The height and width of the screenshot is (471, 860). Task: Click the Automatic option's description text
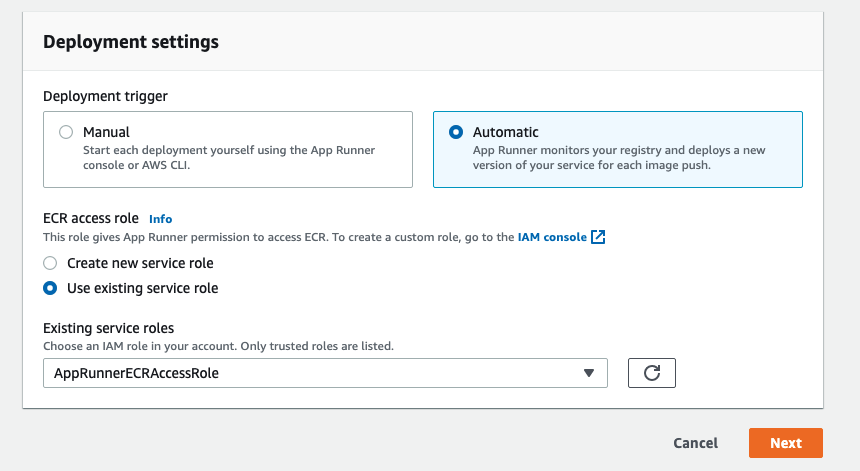pos(618,158)
